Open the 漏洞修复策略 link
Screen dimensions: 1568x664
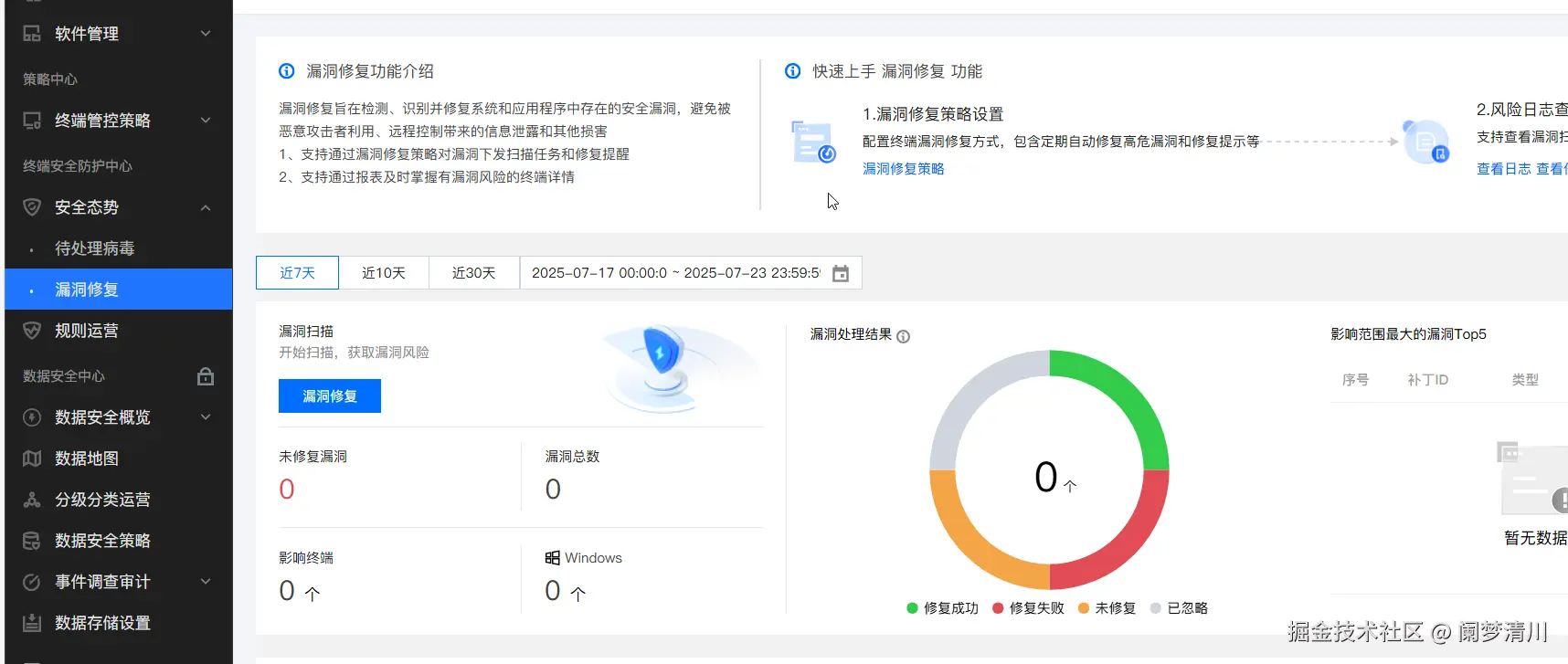pyautogui.click(x=904, y=169)
